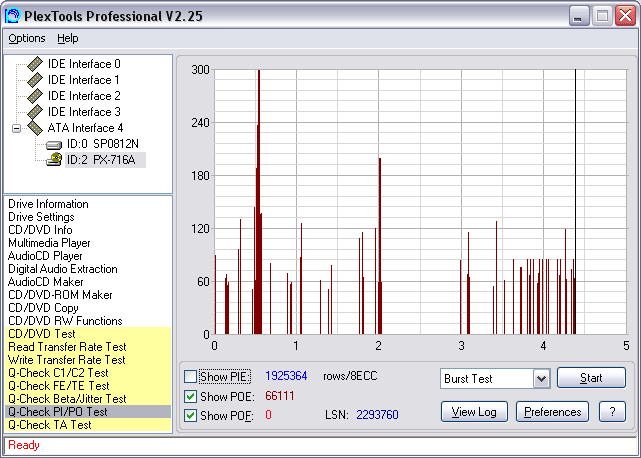Screen dimensions: 641x458
Task: Open the View Log button
Action: 474,412
